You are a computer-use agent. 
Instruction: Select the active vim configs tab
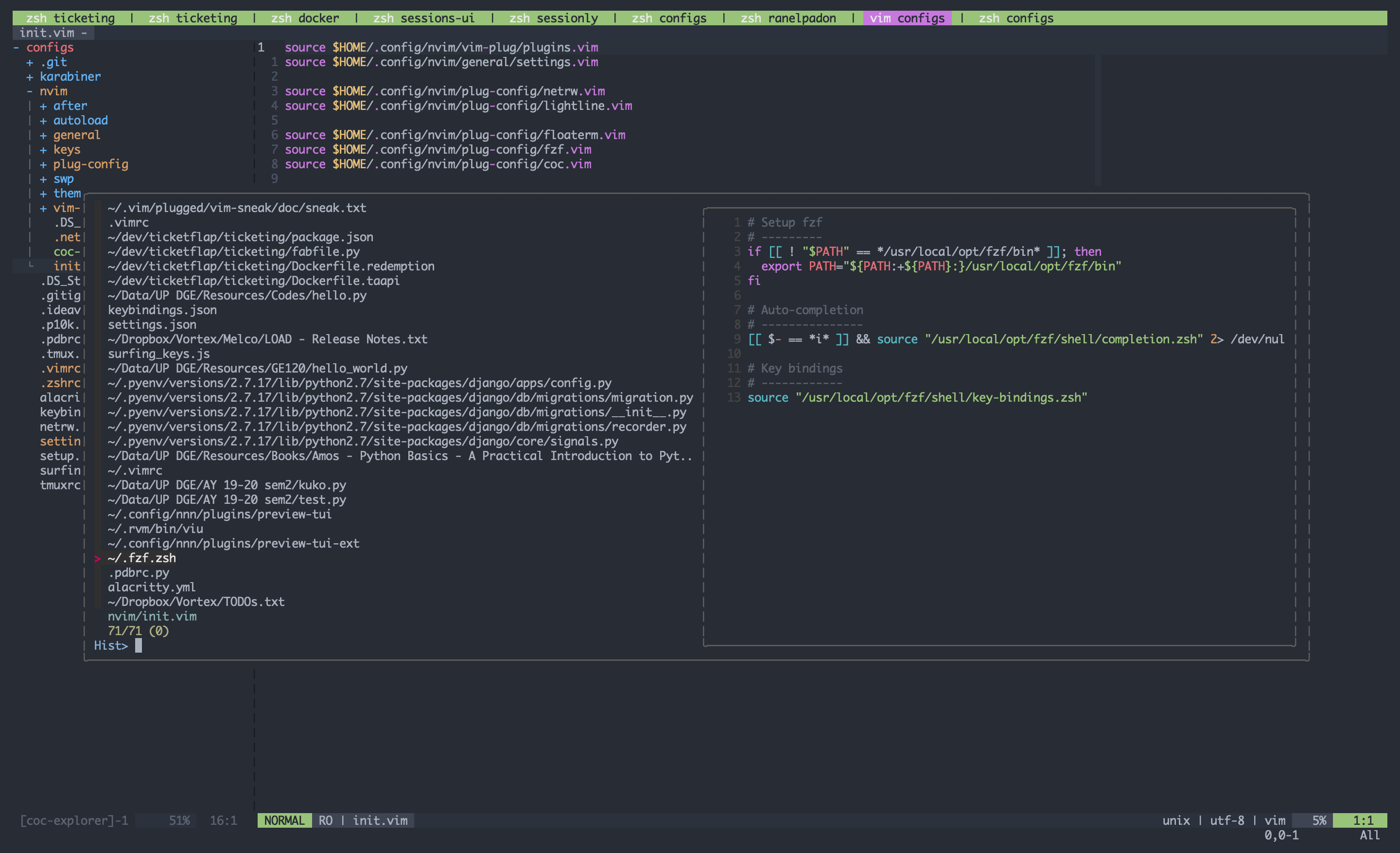coord(907,18)
